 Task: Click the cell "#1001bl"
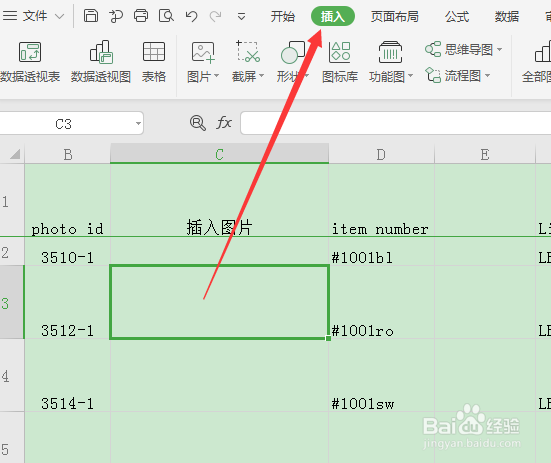tap(382, 251)
